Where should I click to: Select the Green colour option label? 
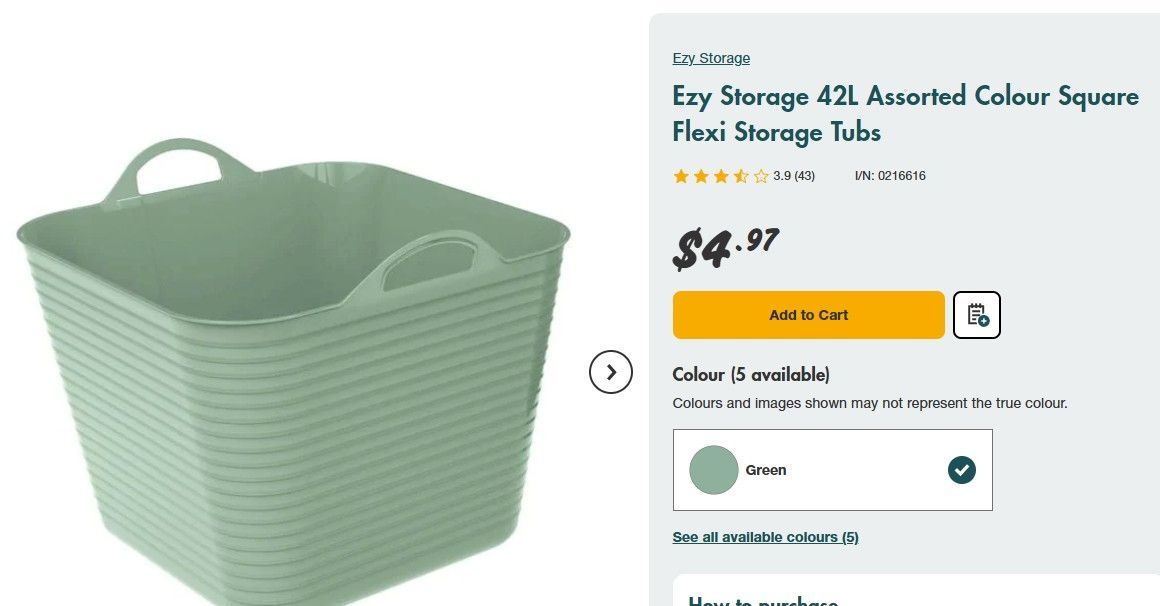click(766, 470)
